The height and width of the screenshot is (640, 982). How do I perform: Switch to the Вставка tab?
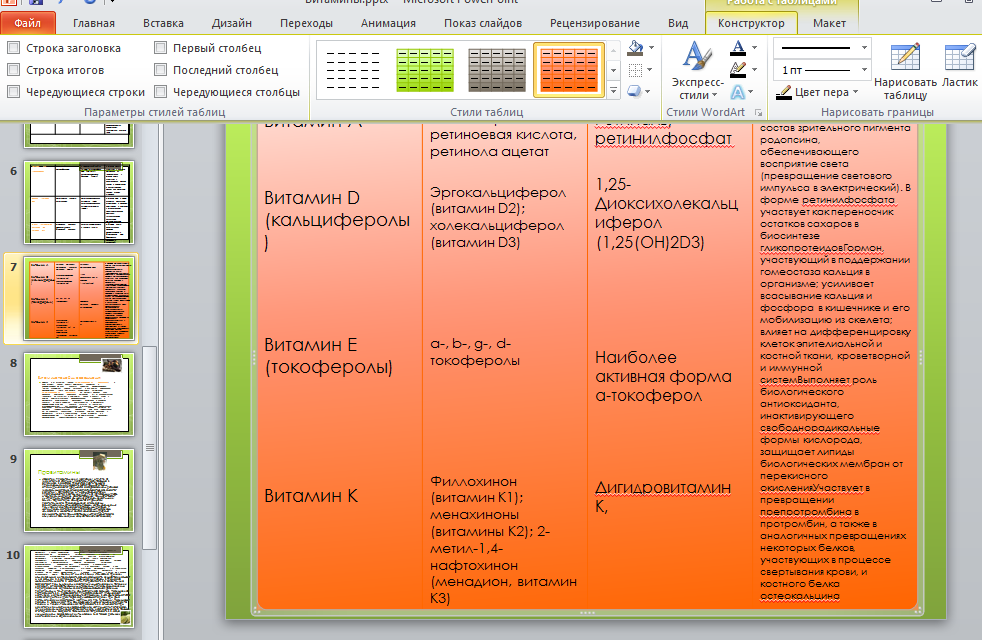click(x=163, y=23)
